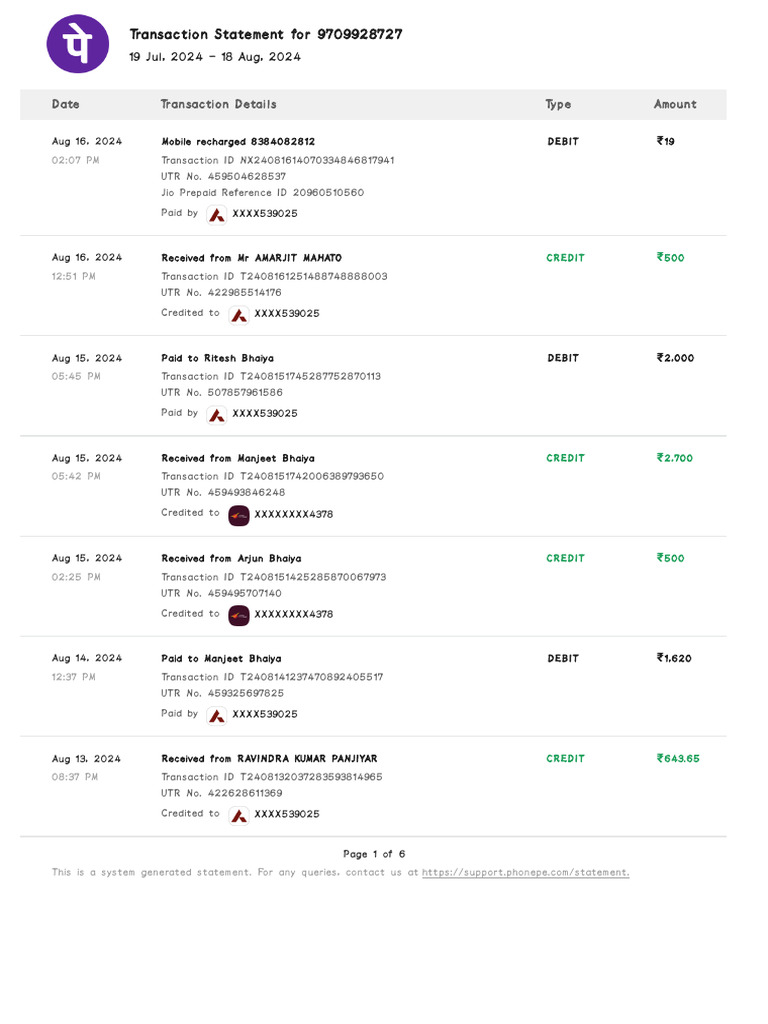Click the ₹2,700 credit amount

pyautogui.click(x=675, y=458)
